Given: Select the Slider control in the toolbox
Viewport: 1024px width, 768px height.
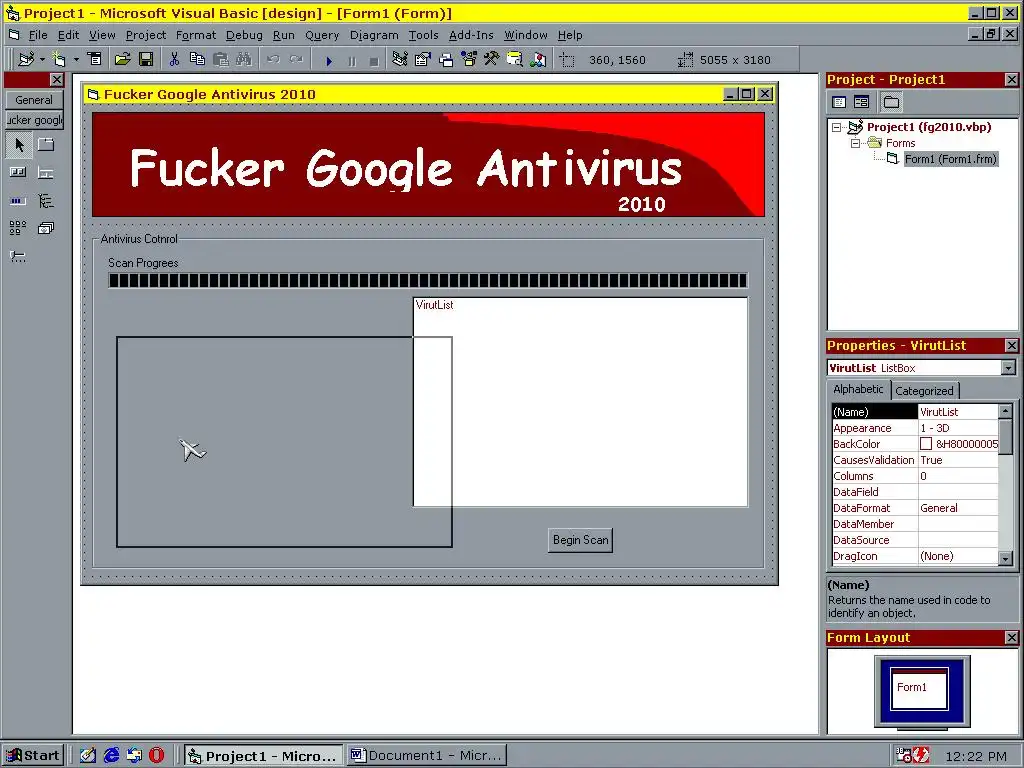Looking at the screenshot, I should pyautogui.click(x=18, y=257).
